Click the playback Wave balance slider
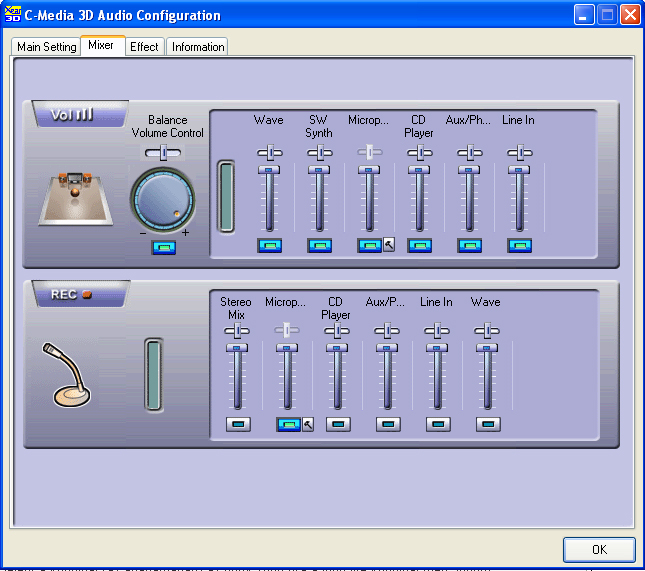Screen dimensions: 645x571 click(270, 153)
